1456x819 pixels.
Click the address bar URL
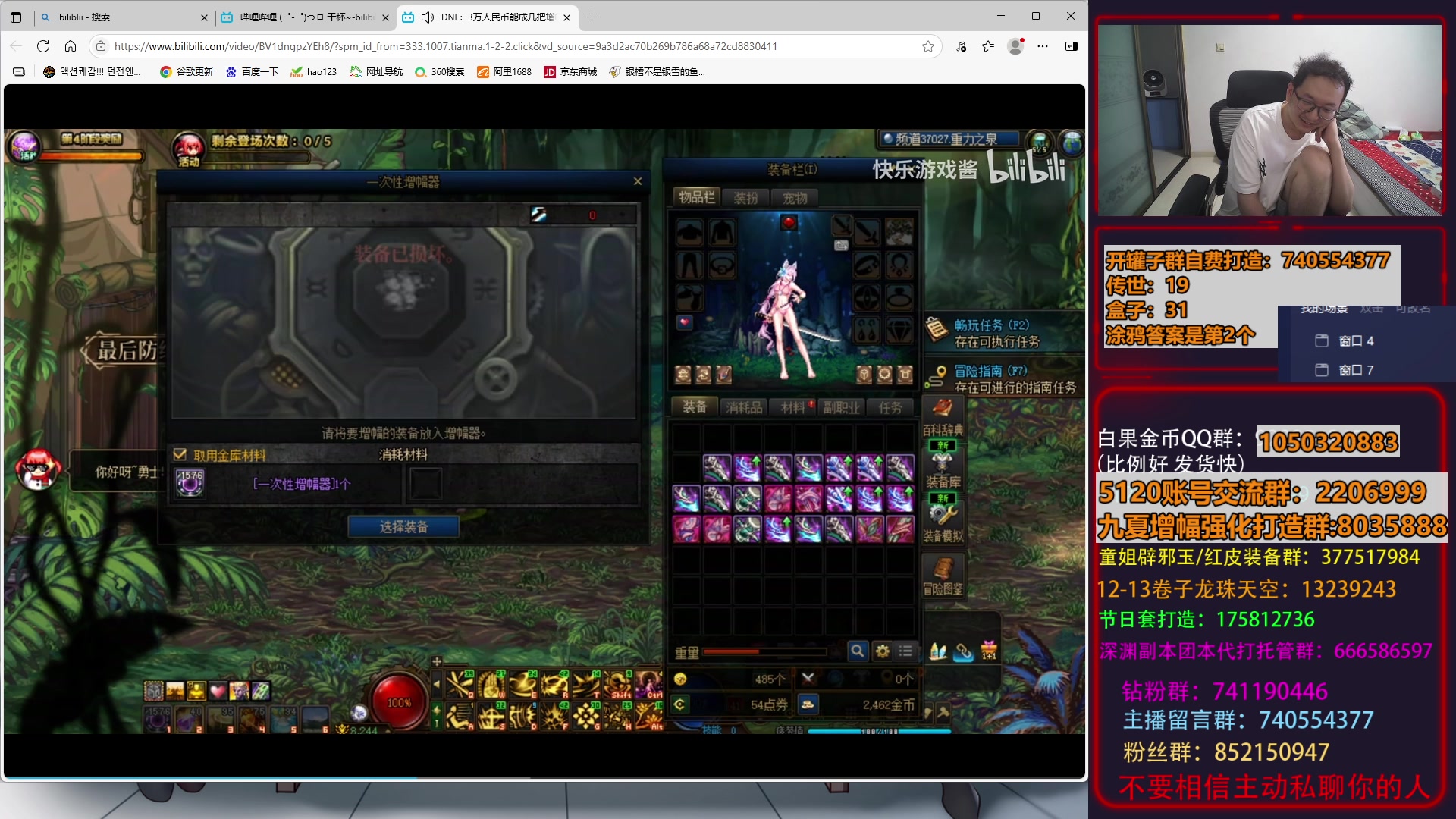click(446, 46)
